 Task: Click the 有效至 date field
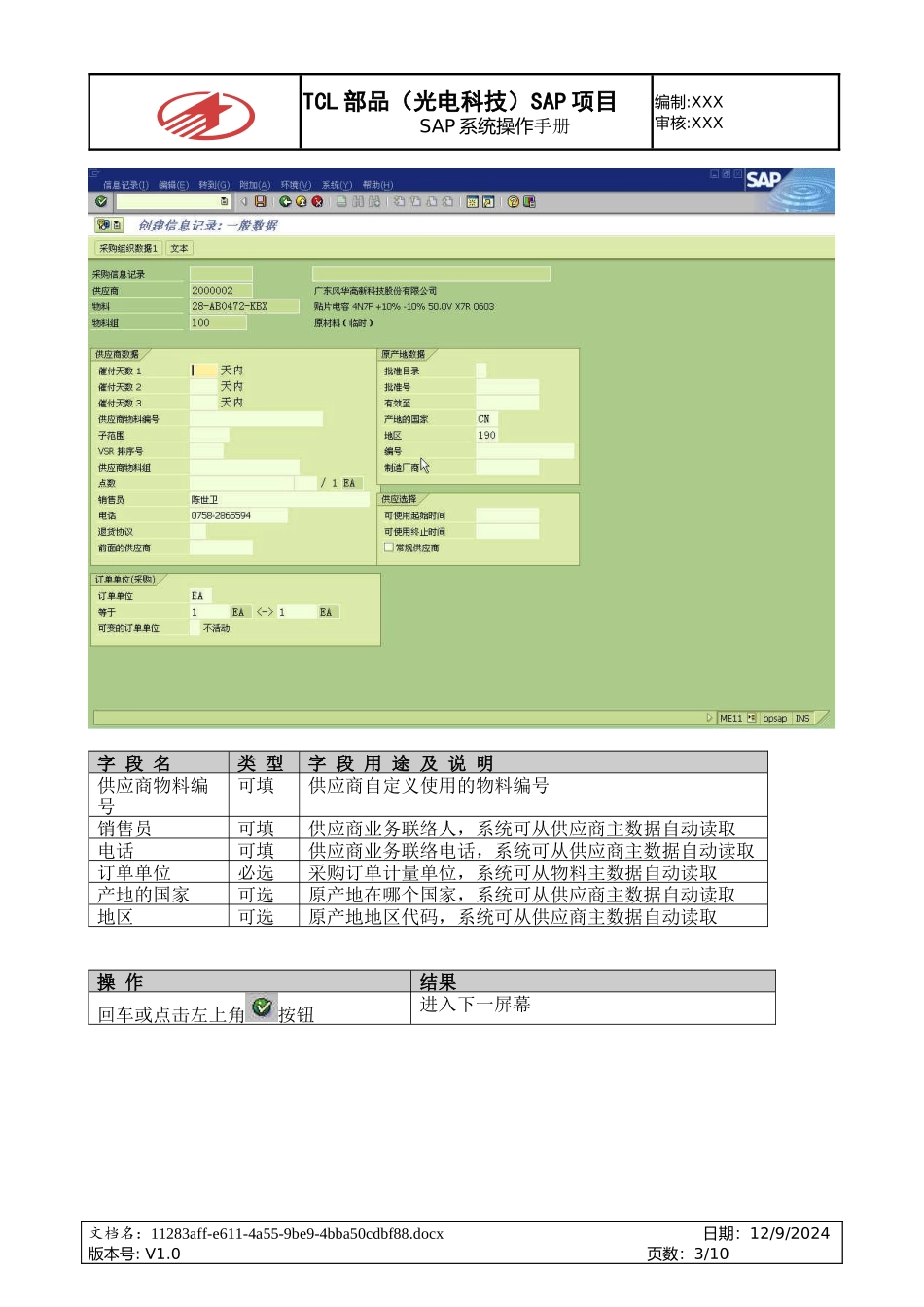(507, 403)
